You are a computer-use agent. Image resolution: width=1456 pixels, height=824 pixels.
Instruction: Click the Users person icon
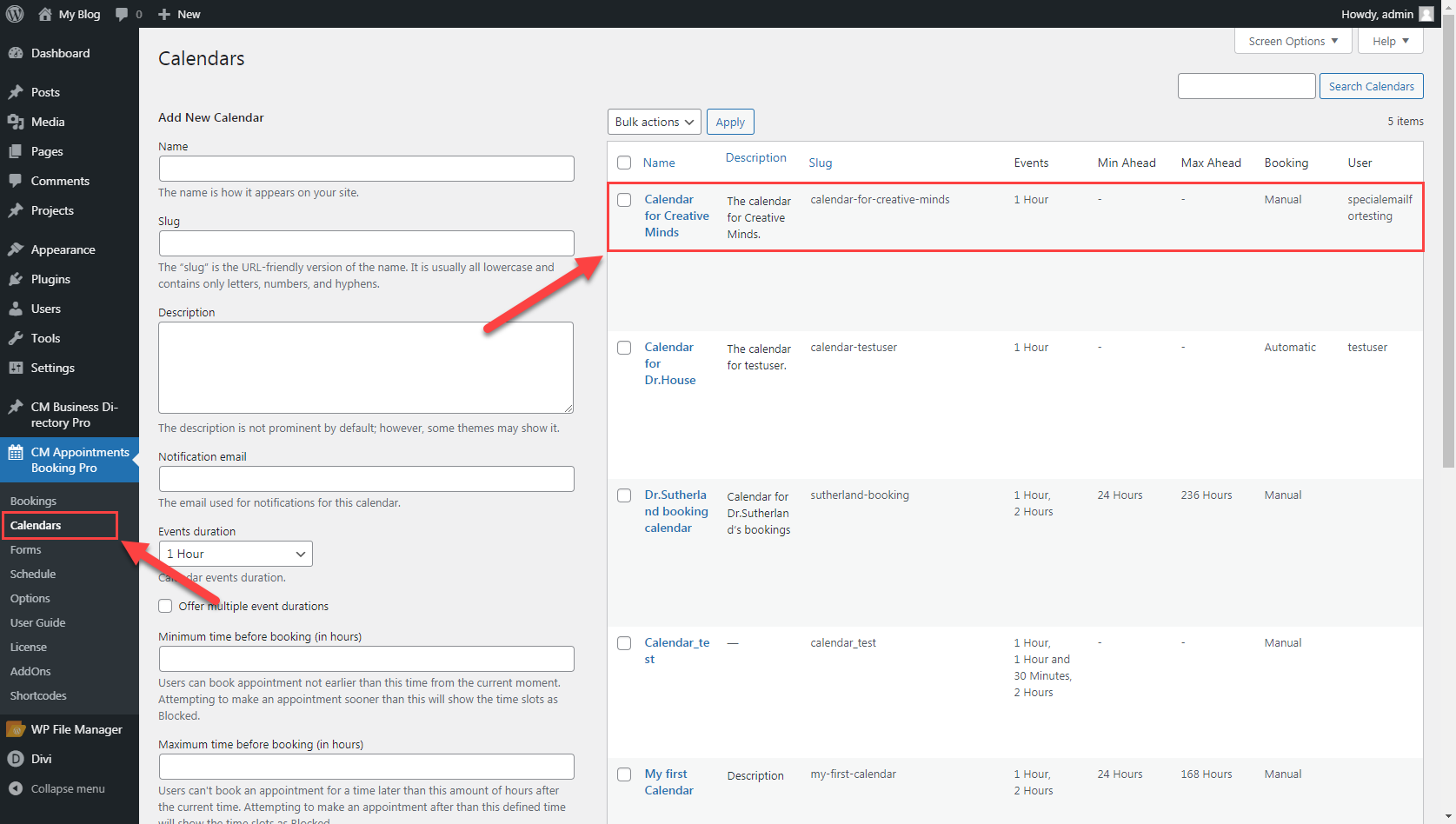coord(16,309)
